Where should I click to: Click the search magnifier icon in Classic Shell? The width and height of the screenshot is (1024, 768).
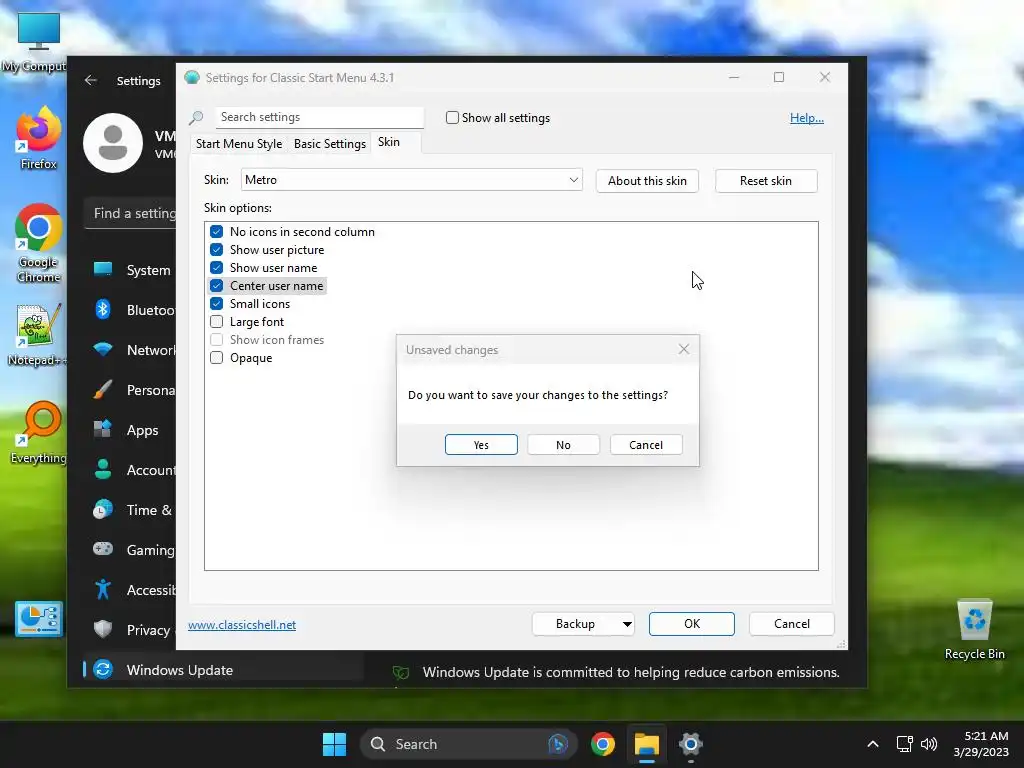[196, 118]
